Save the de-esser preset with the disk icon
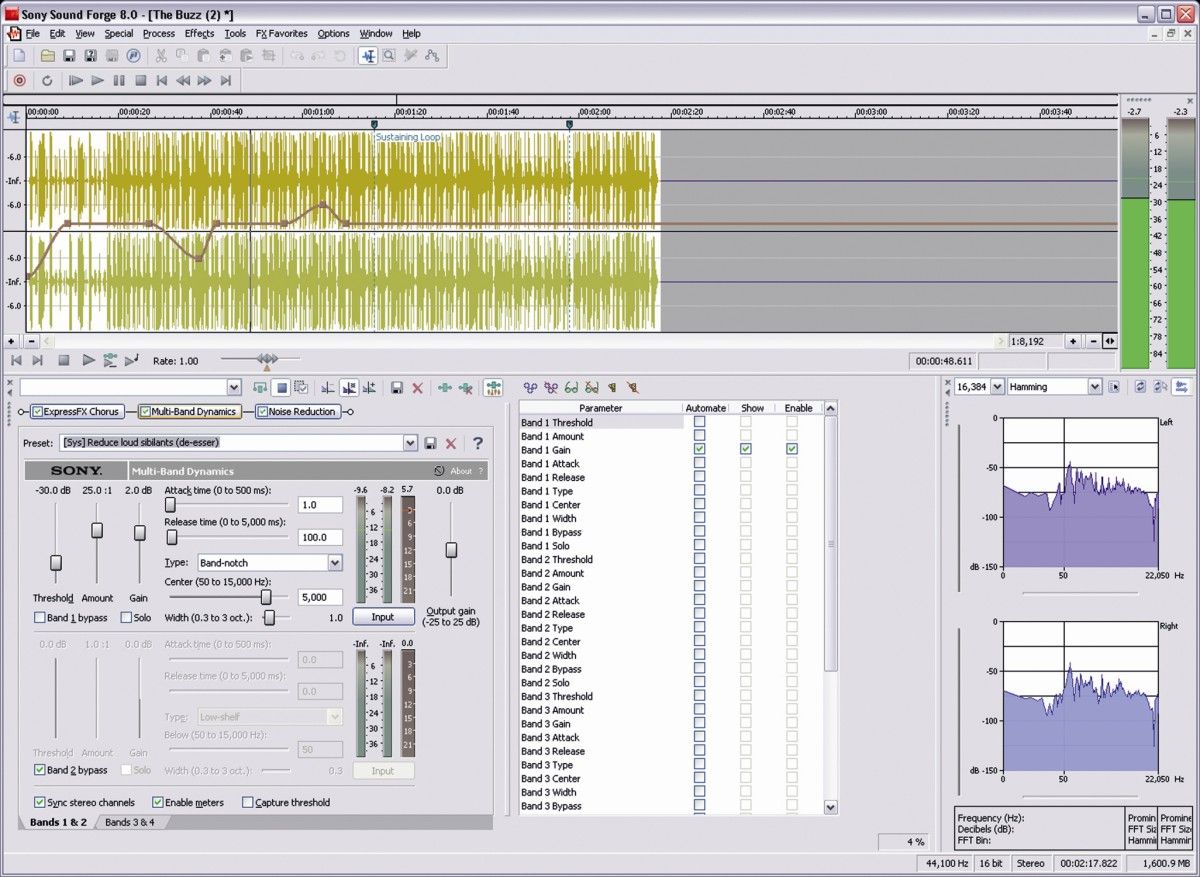 [430, 443]
